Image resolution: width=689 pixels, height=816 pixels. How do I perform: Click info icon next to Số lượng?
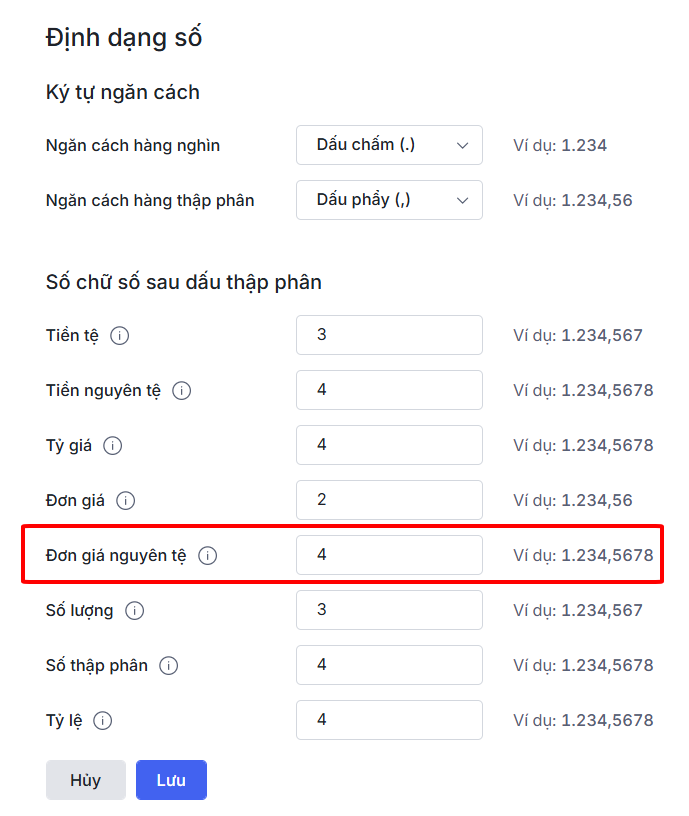coord(134,611)
